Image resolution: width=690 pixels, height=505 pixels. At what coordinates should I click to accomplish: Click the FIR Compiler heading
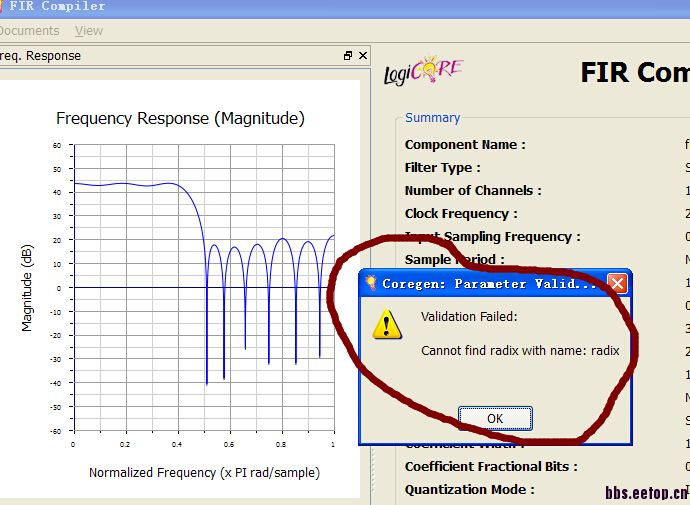click(x=635, y=72)
